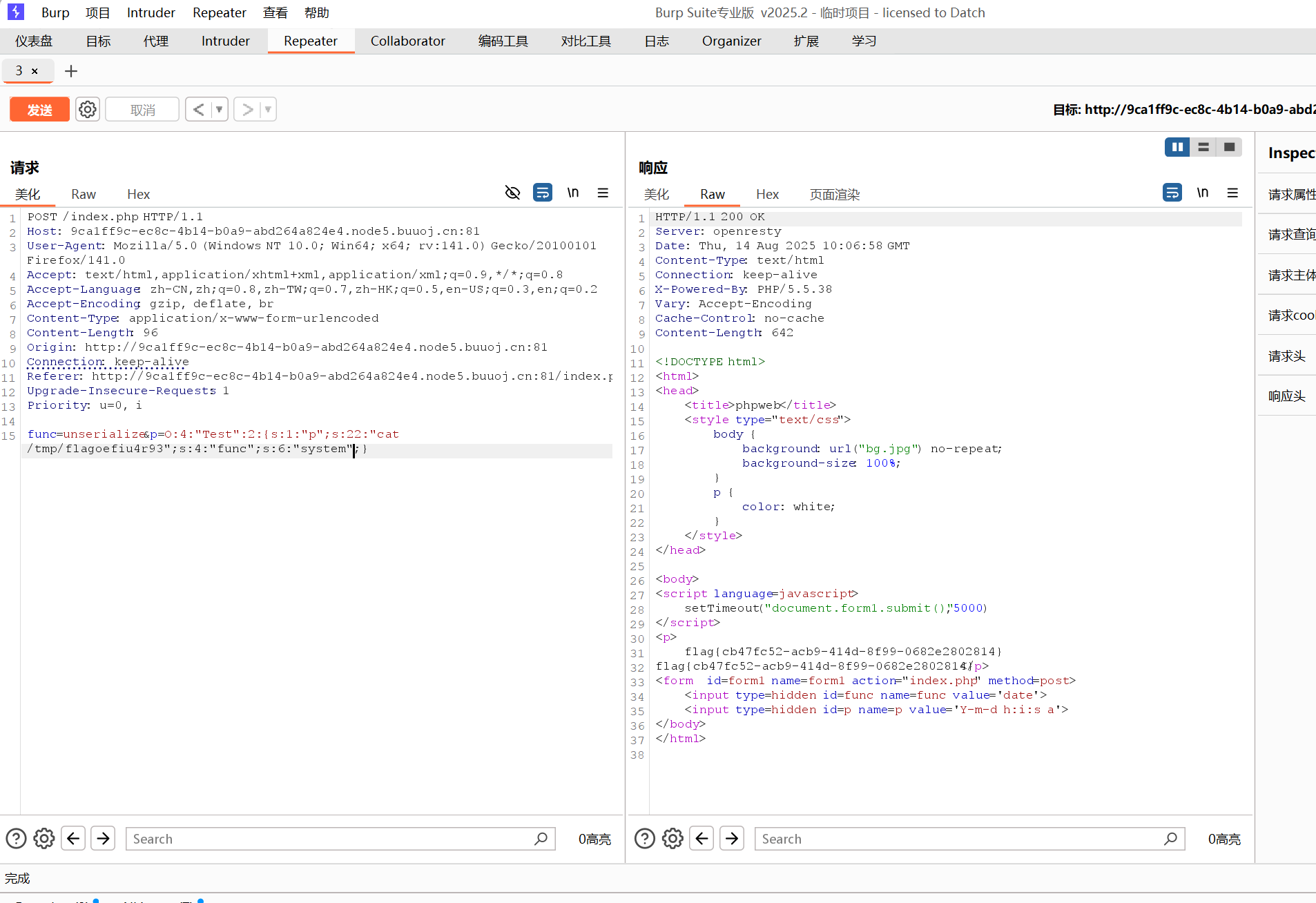Jump to next match in response search
The height and width of the screenshot is (903, 1316).
coord(732,839)
